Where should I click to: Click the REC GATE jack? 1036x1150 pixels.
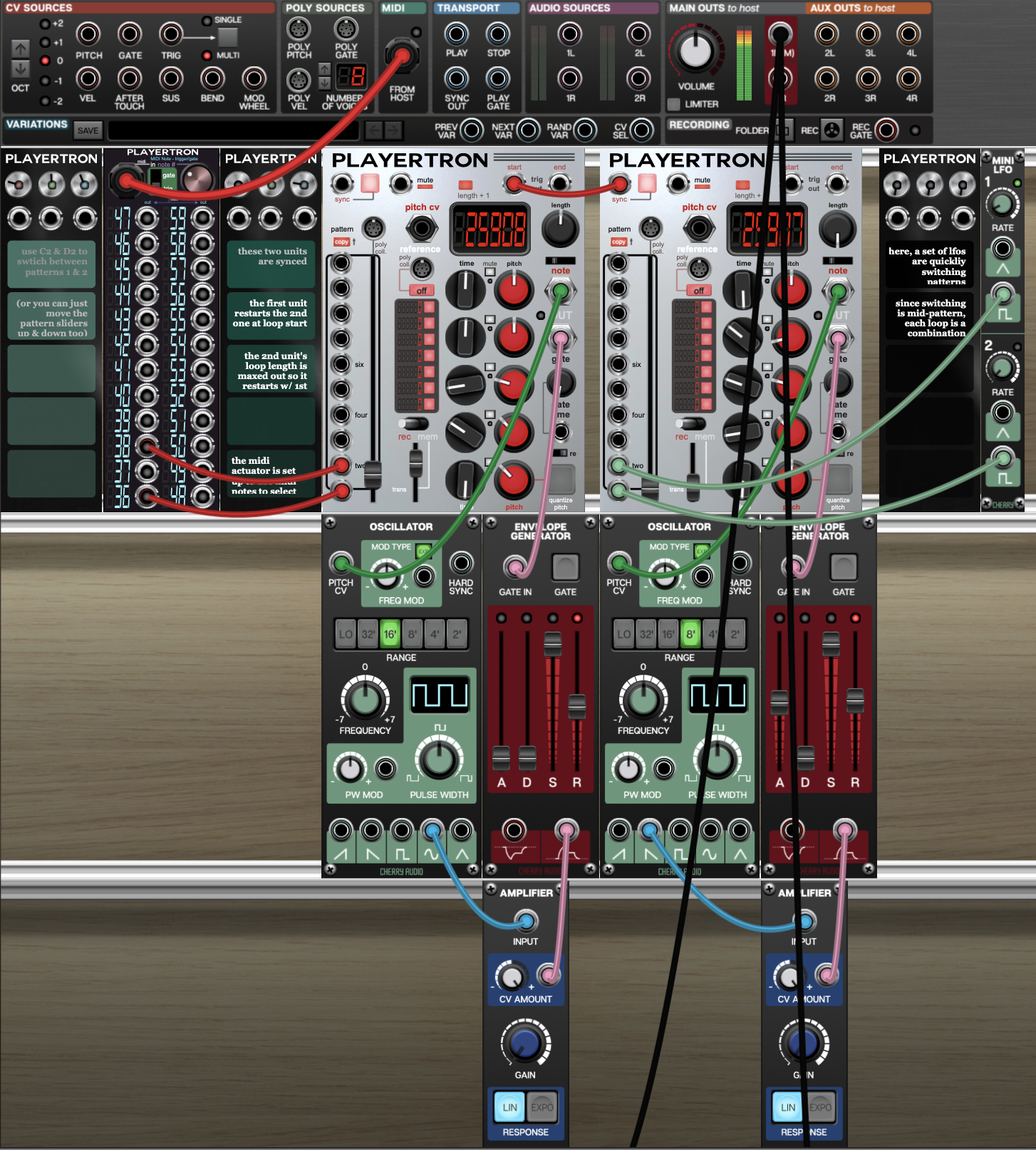coord(886,130)
